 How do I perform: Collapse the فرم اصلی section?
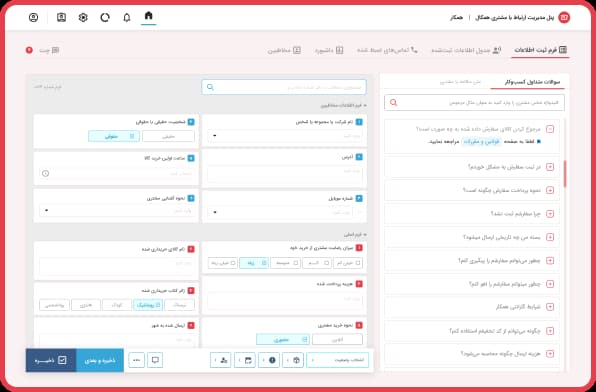tap(355, 235)
